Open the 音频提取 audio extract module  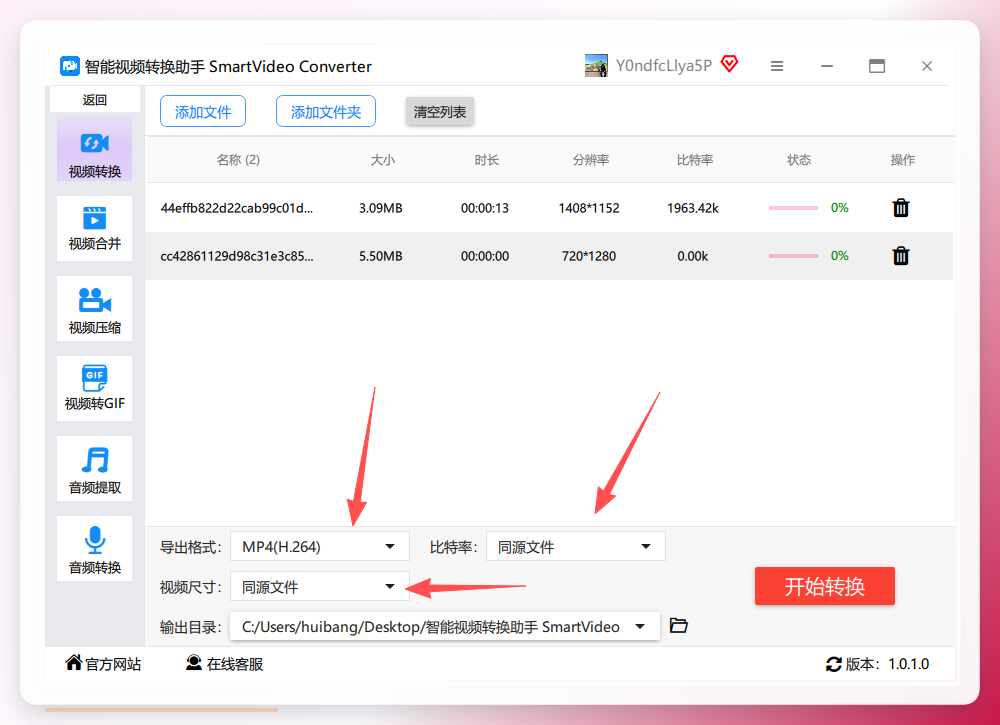[94, 469]
